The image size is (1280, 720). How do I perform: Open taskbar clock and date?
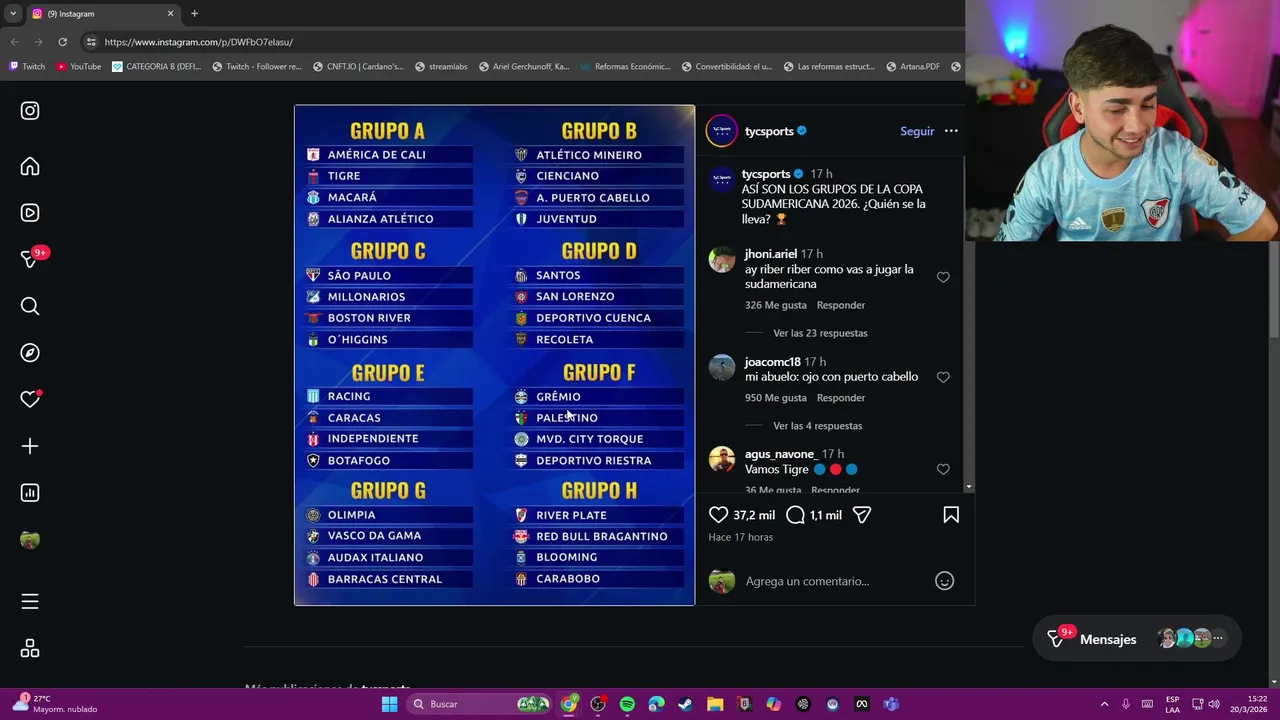(x=1251, y=704)
